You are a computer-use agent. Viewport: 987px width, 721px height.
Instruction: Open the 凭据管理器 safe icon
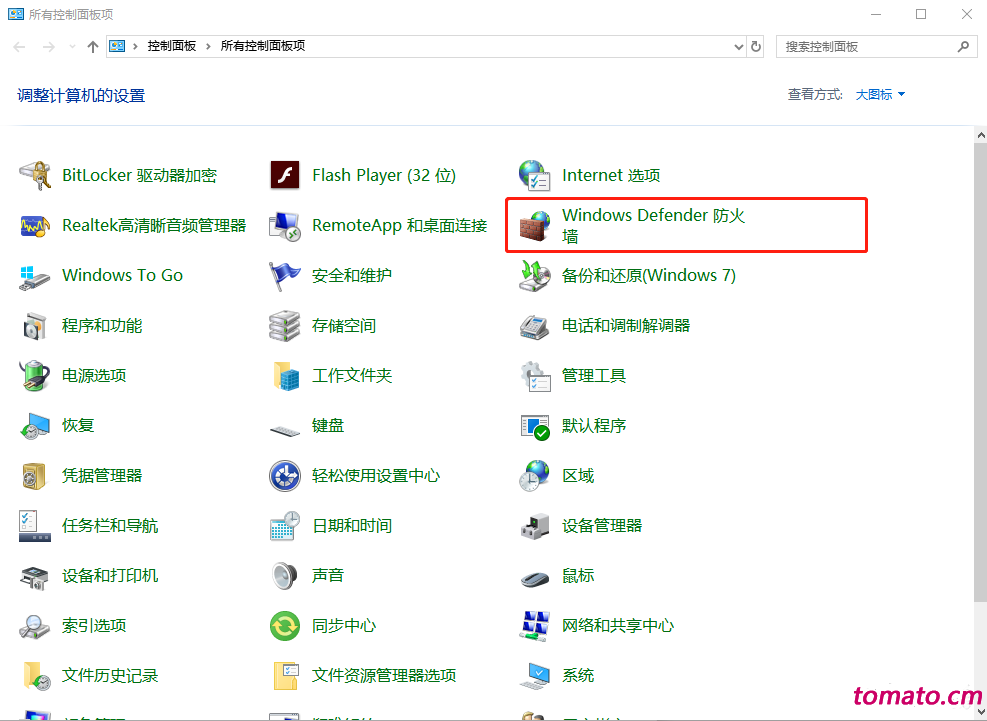point(35,476)
